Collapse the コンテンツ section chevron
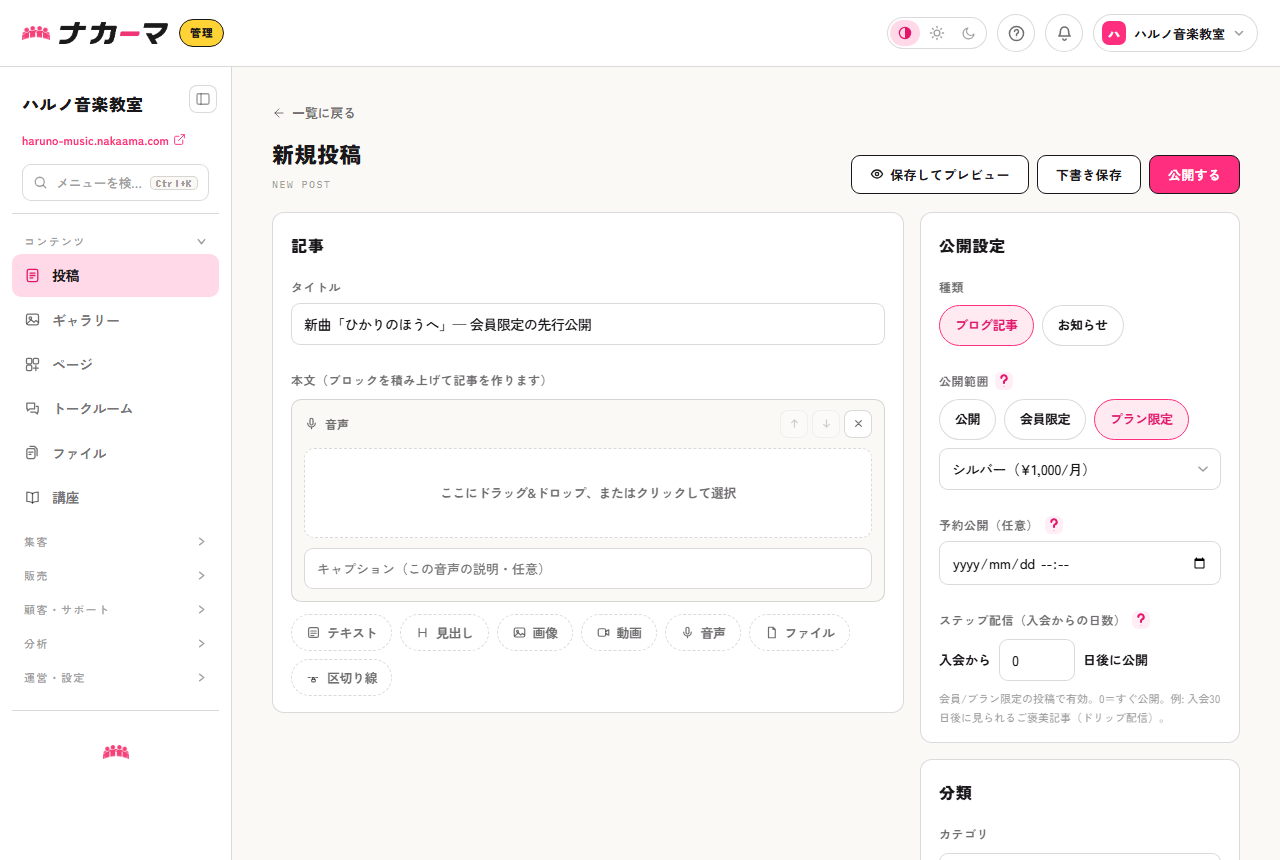The width and height of the screenshot is (1280, 860). coord(201,241)
